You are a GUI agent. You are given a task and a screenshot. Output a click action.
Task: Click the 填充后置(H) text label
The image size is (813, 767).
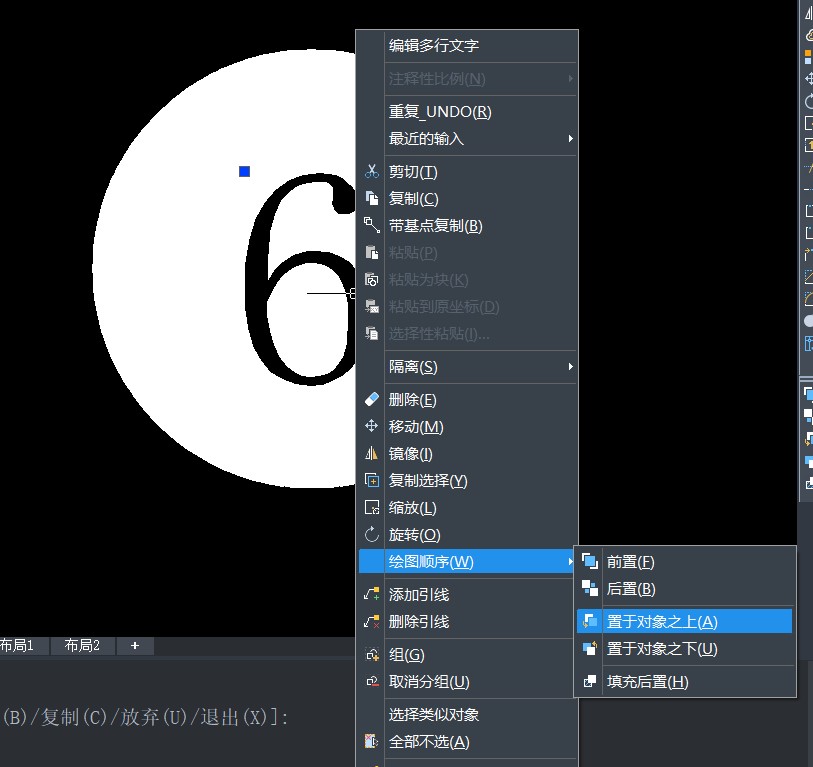[x=648, y=681]
